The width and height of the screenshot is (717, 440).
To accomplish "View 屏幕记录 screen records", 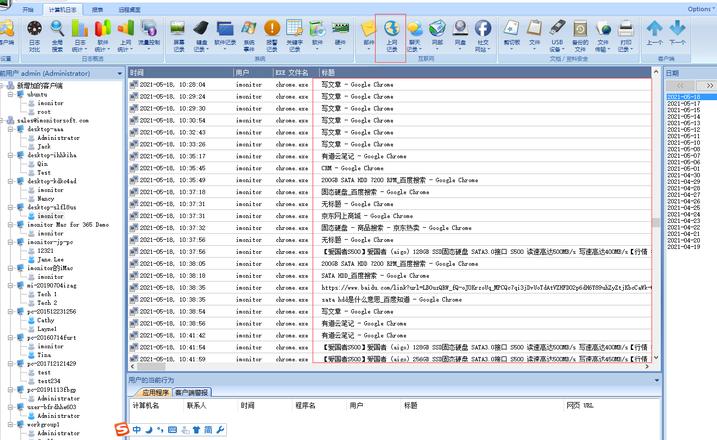I will point(178,36).
